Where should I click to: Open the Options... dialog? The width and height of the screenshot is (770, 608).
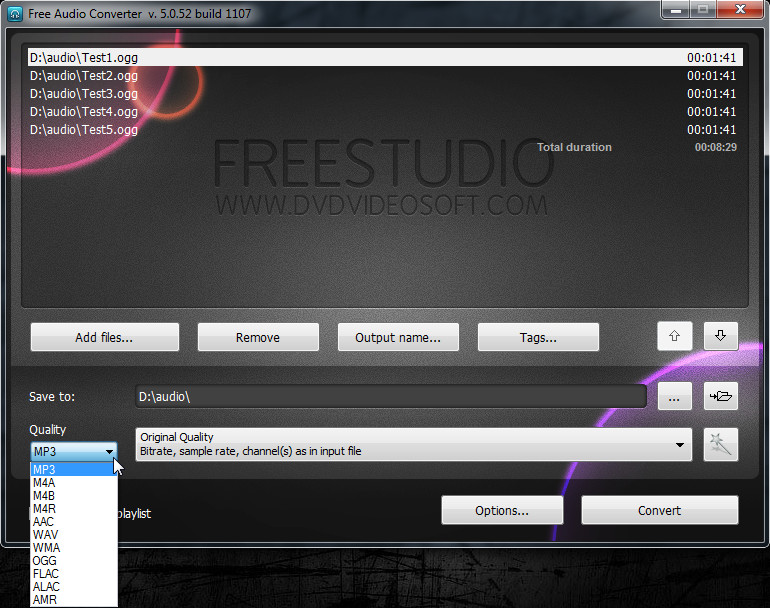[502, 510]
